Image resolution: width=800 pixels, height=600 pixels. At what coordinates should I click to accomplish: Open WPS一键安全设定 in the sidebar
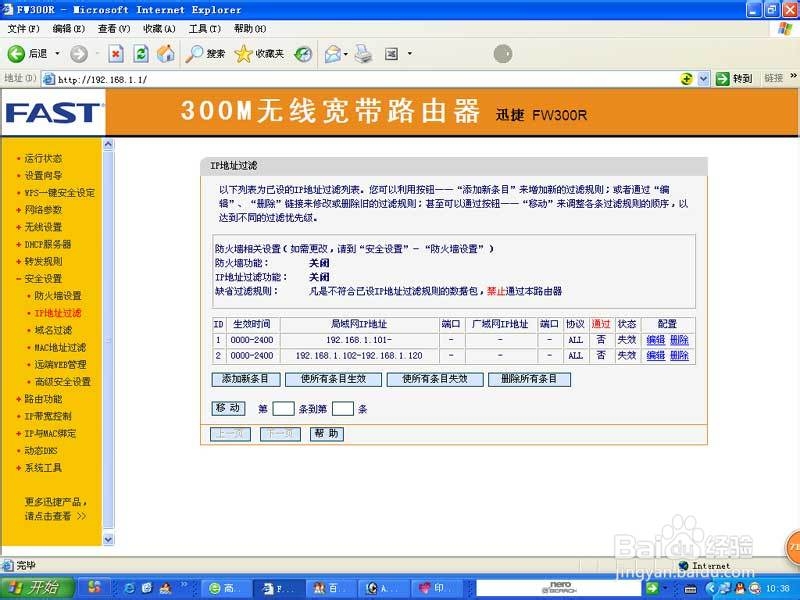coord(60,193)
